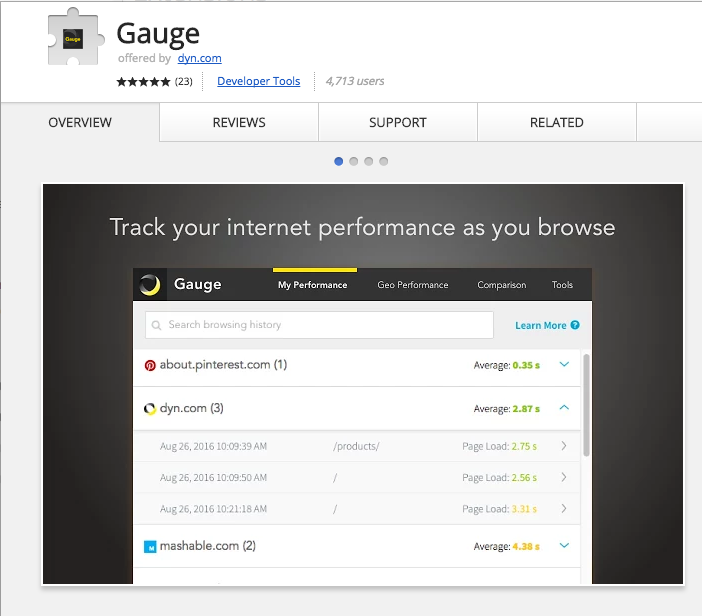Switch to the REVIEWS tab

(x=239, y=122)
